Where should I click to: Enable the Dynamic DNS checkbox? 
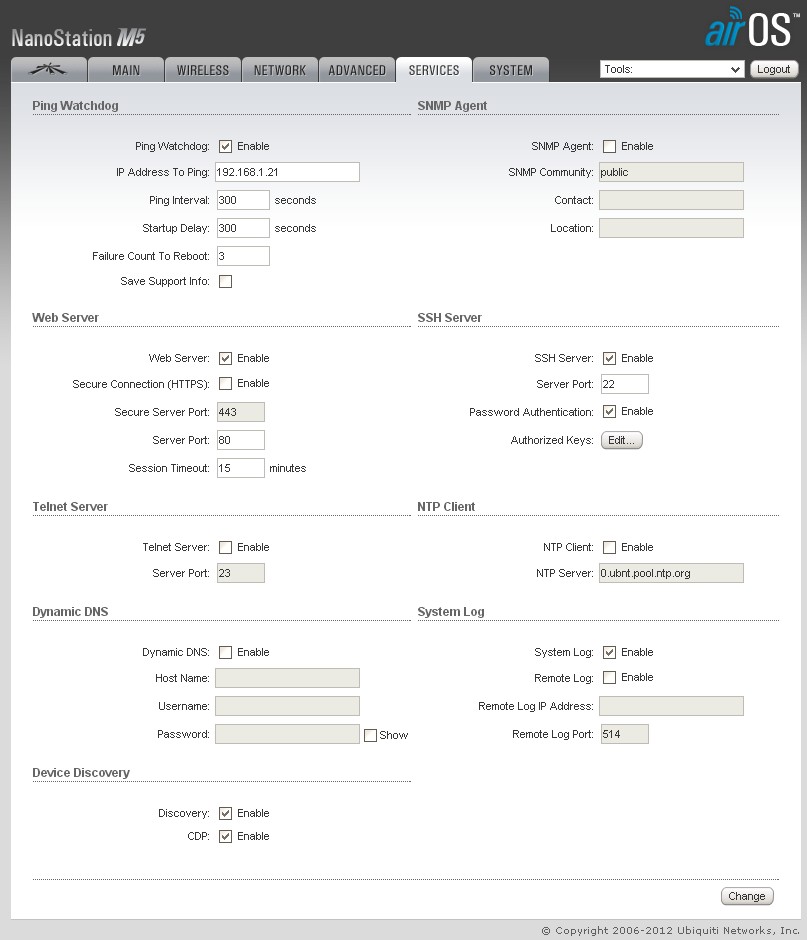pyautogui.click(x=225, y=652)
